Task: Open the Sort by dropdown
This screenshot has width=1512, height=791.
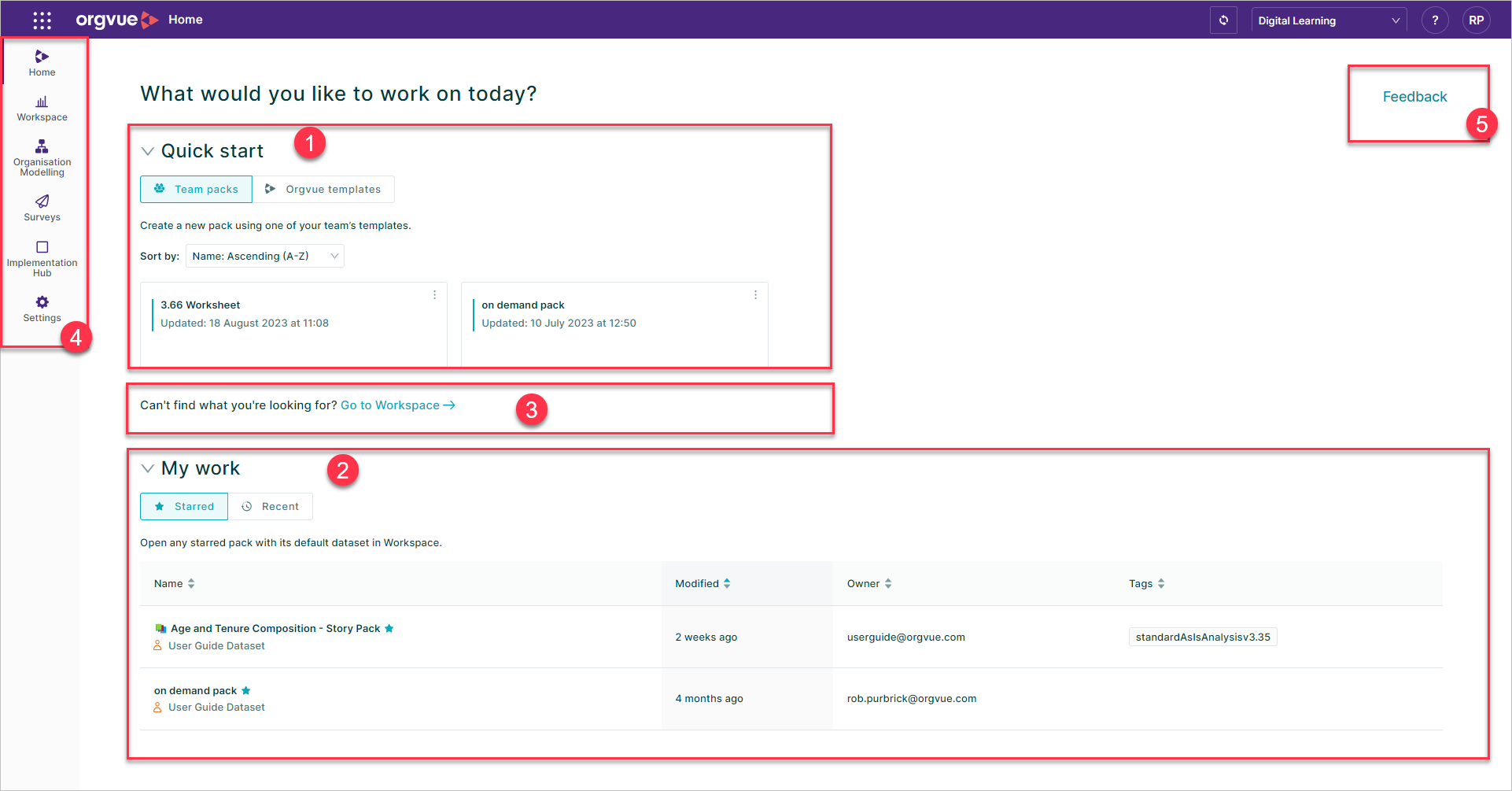Action: click(264, 256)
